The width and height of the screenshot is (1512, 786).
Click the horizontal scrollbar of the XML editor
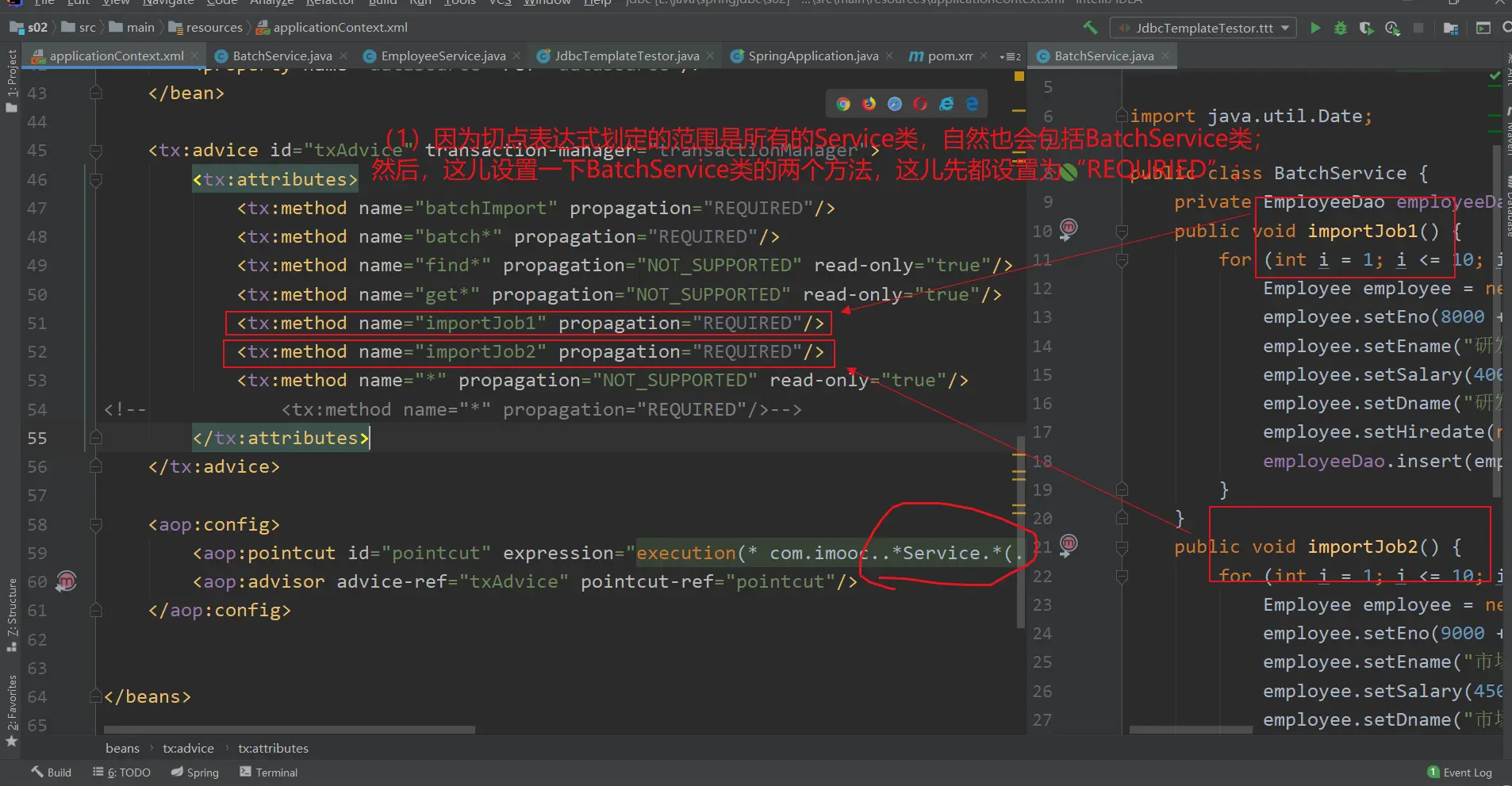pos(290,730)
